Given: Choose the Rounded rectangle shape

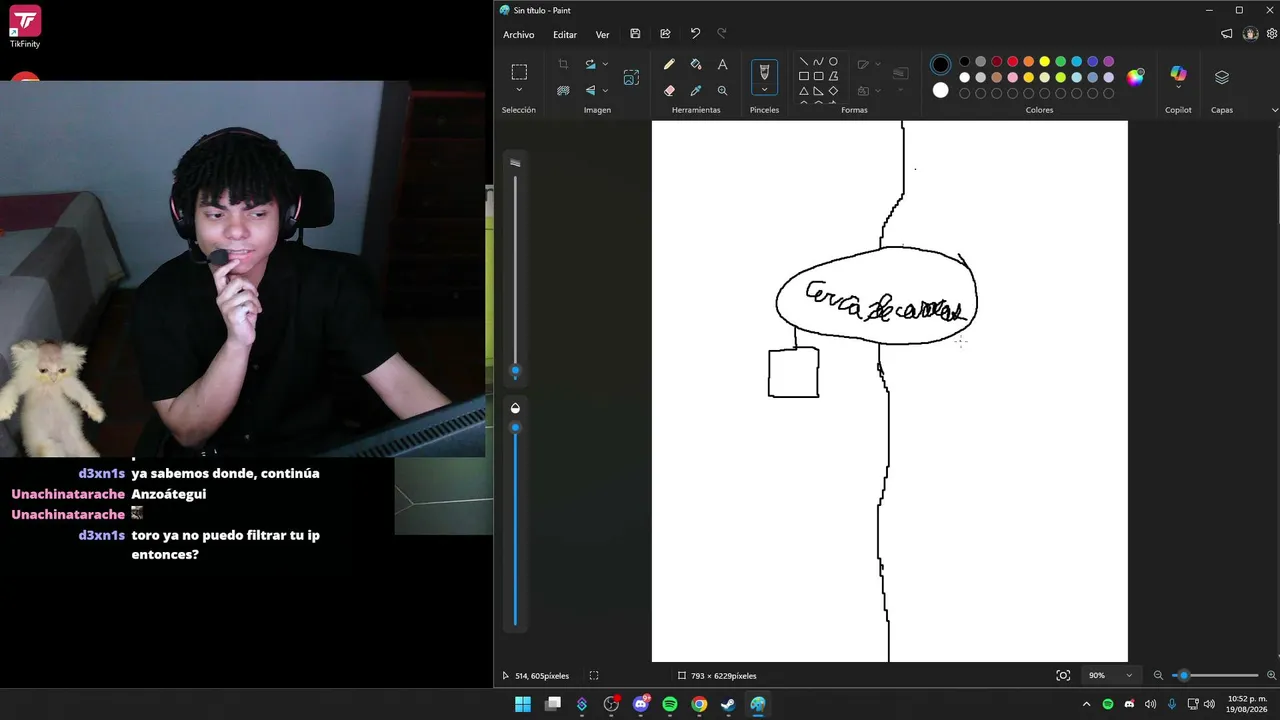Looking at the screenshot, I should pos(818,76).
